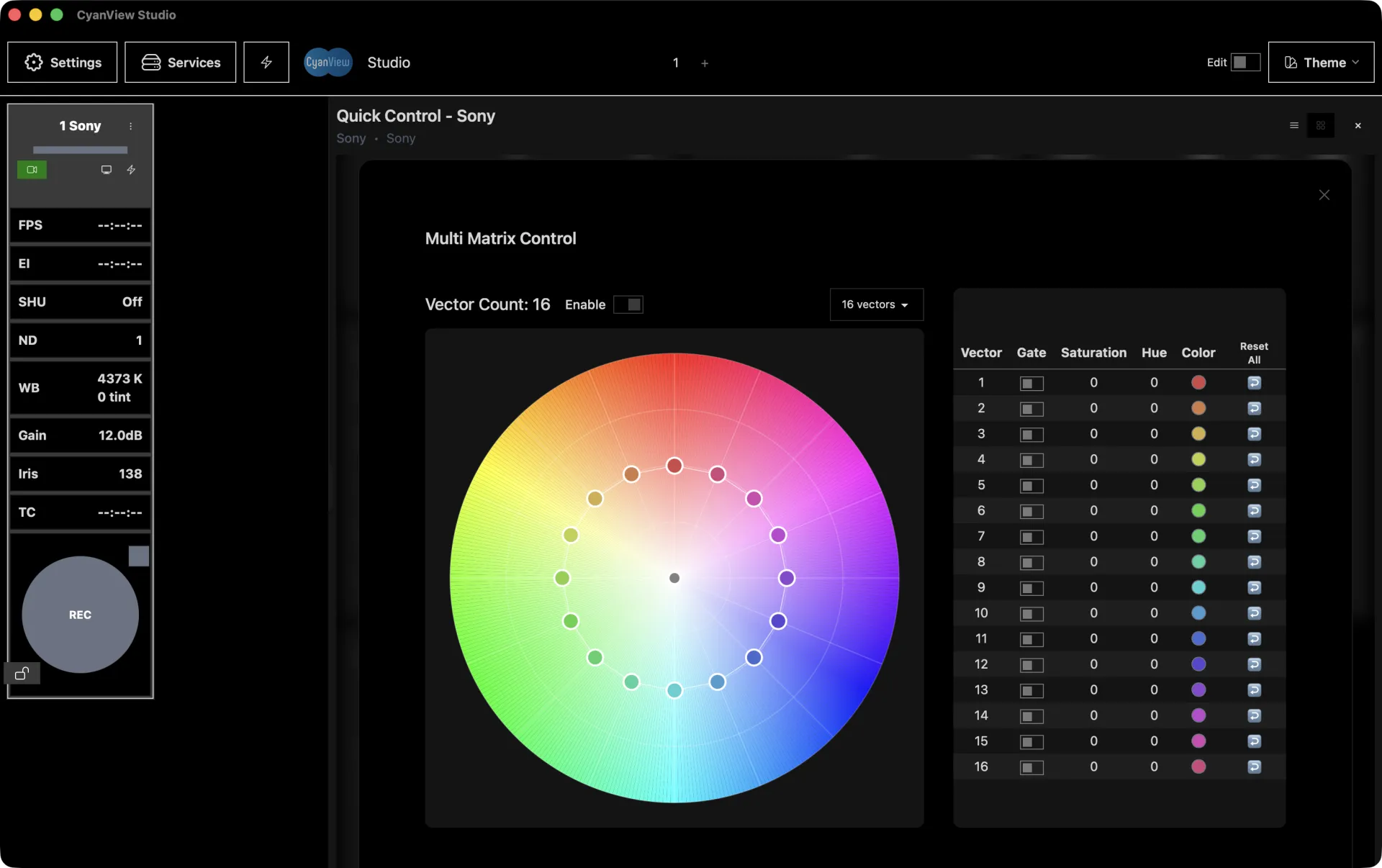Image resolution: width=1382 pixels, height=868 pixels.
Task: Reset vector 2 values
Action: click(1255, 409)
